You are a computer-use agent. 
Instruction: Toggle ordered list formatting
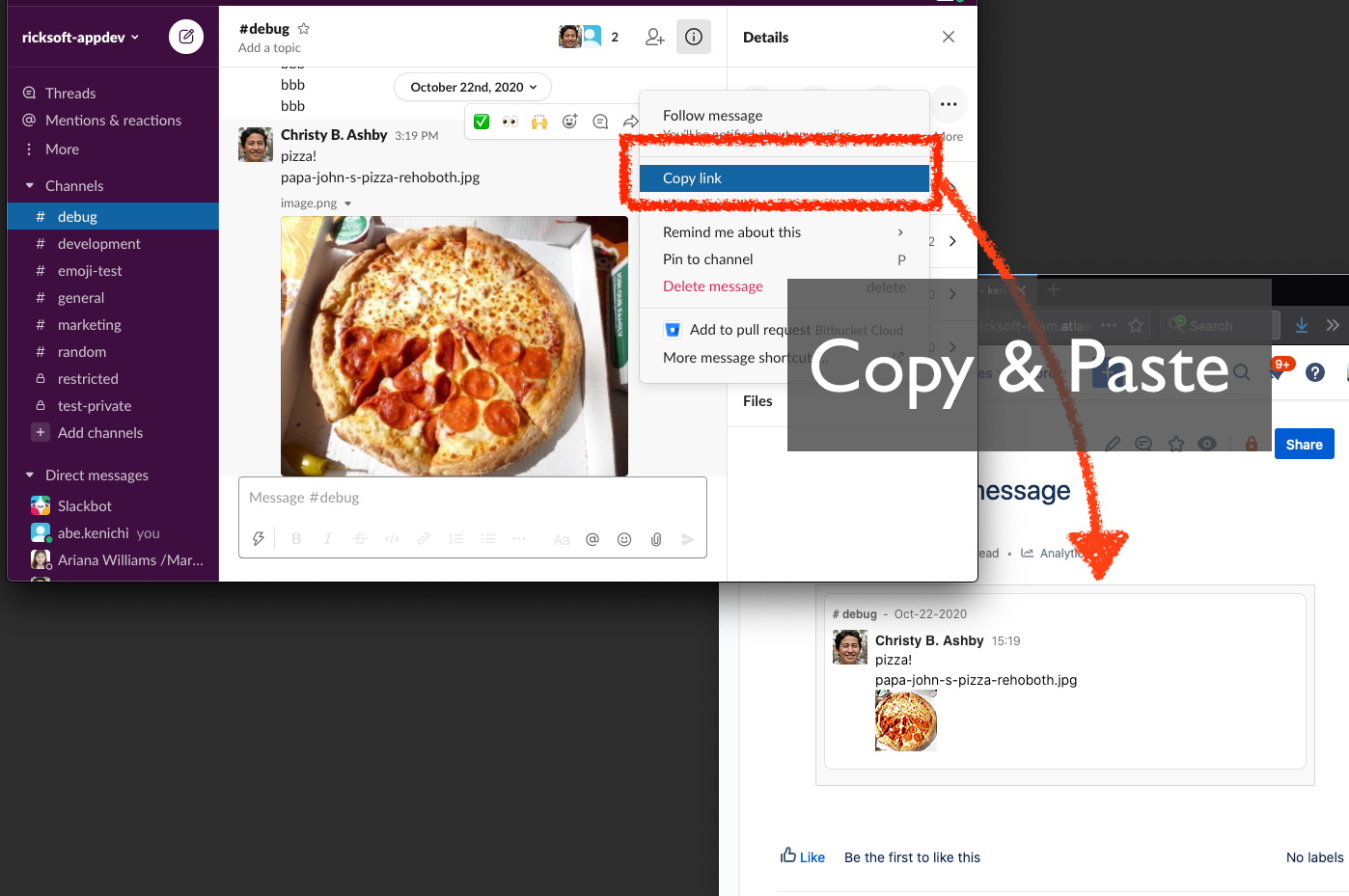(455, 539)
